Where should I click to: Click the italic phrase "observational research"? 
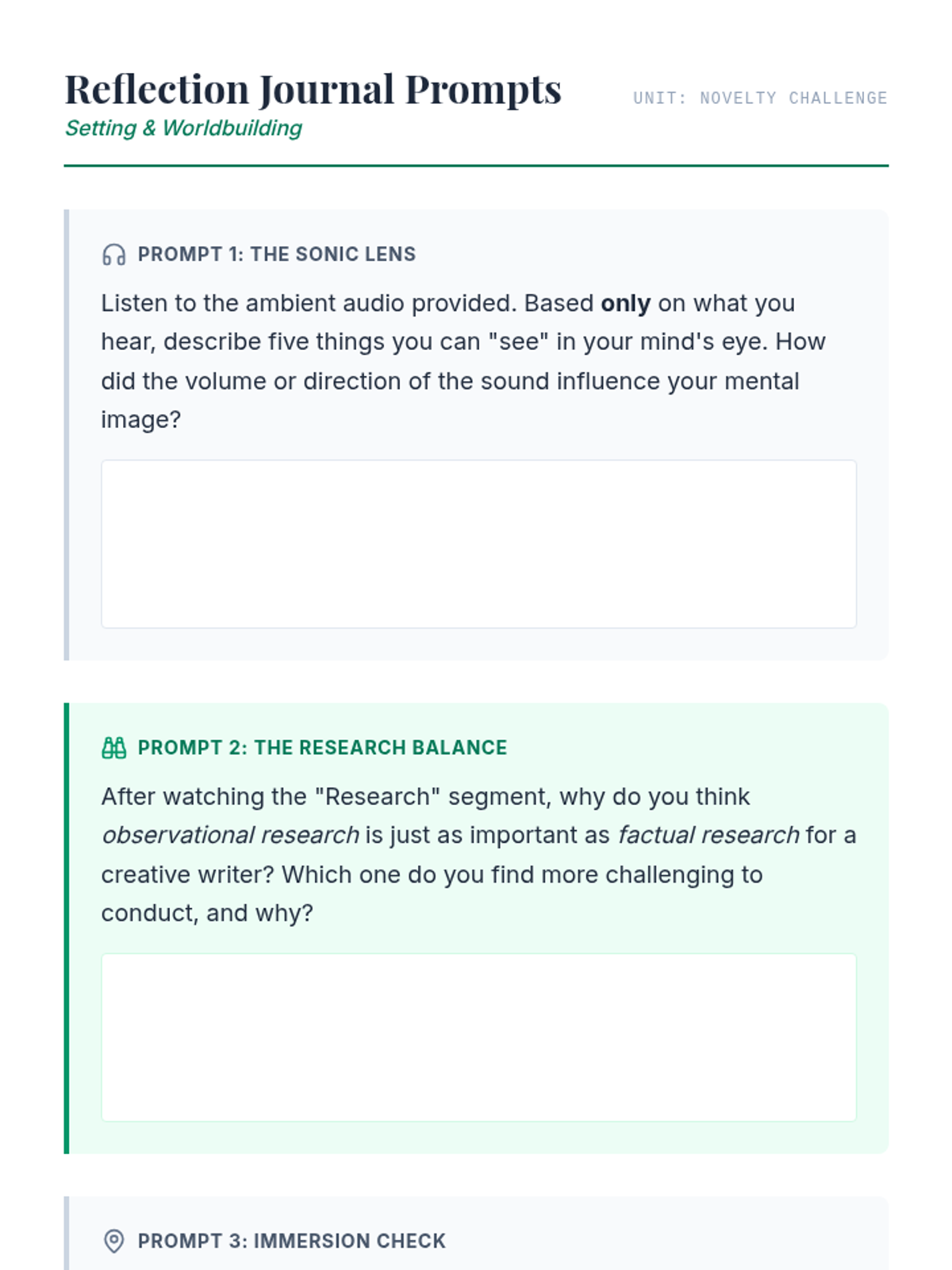click(230, 835)
